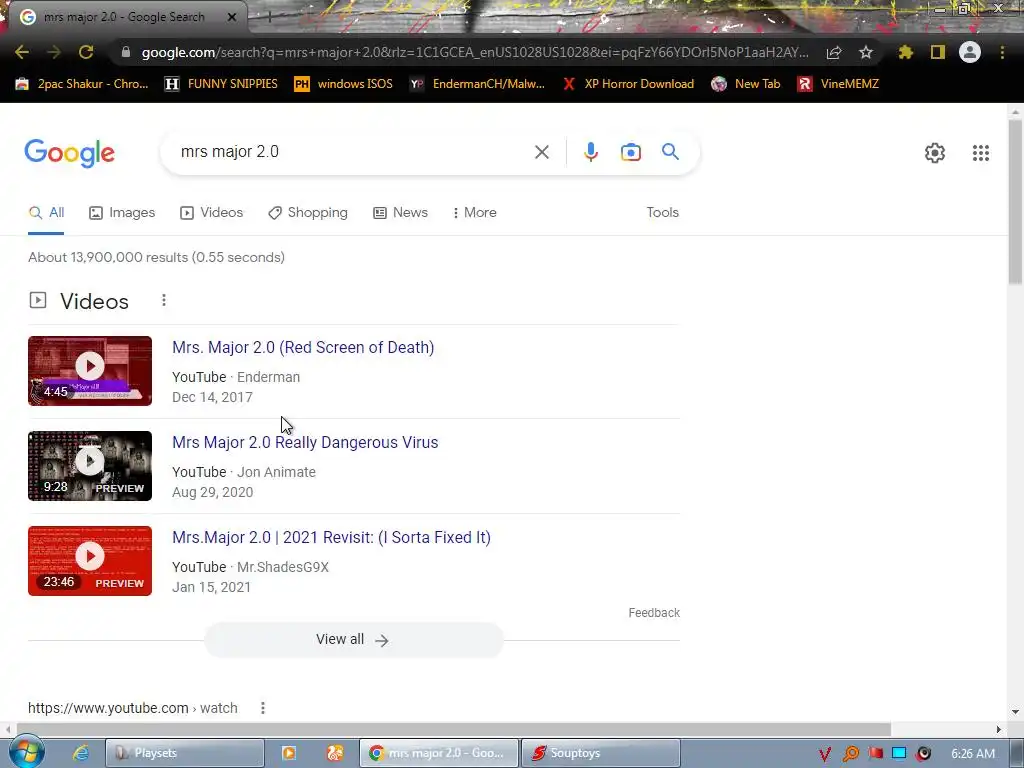Play the 4:45 Enderman video thumbnail
1024x768 pixels.
click(x=90, y=371)
